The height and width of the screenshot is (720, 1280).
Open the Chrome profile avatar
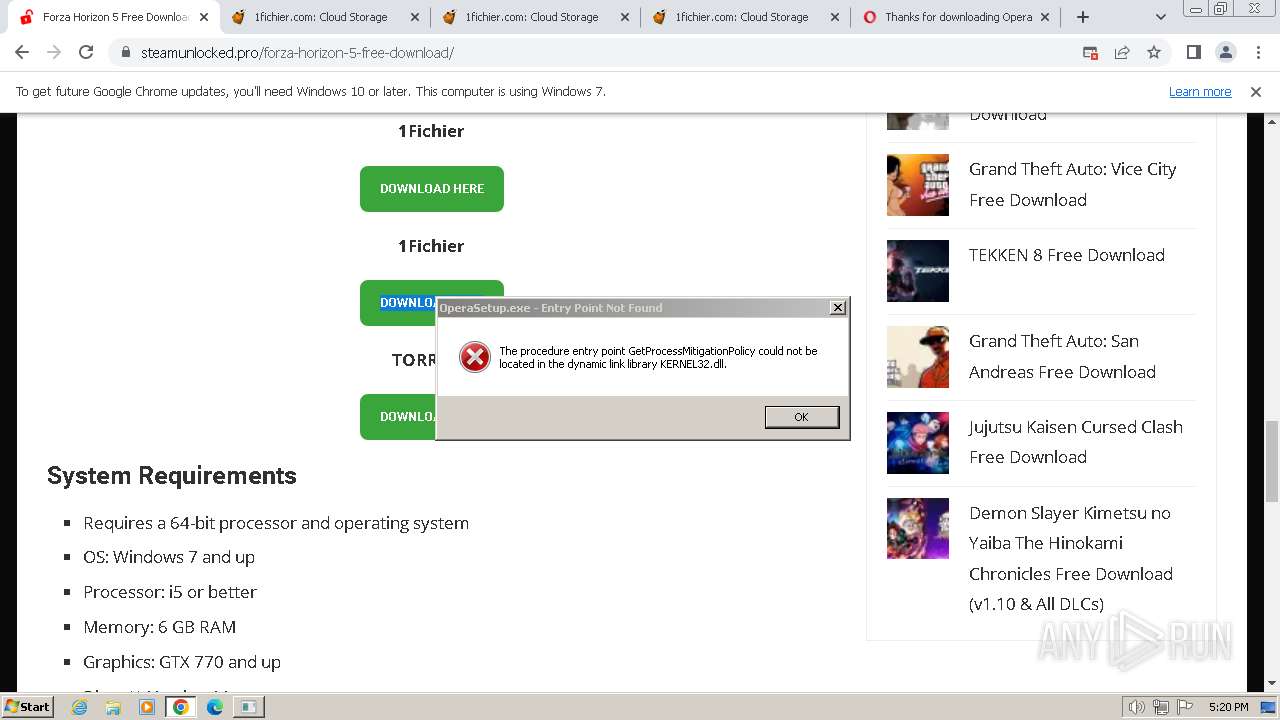click(x=1225, y=53)
